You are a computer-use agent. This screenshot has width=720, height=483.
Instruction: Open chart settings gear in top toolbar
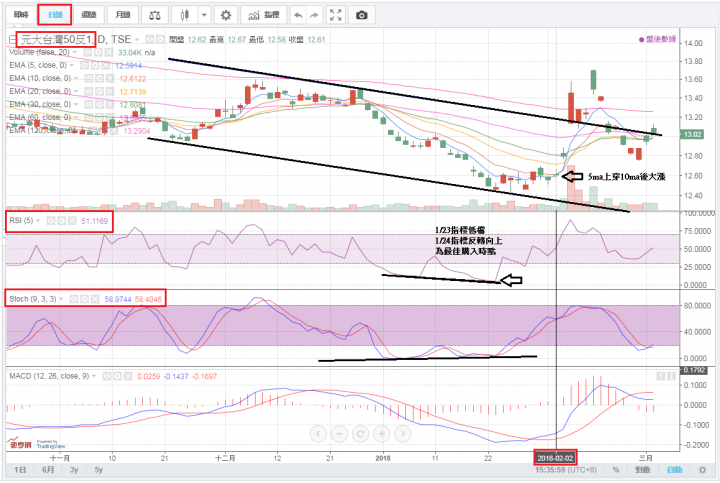(225, 15)
